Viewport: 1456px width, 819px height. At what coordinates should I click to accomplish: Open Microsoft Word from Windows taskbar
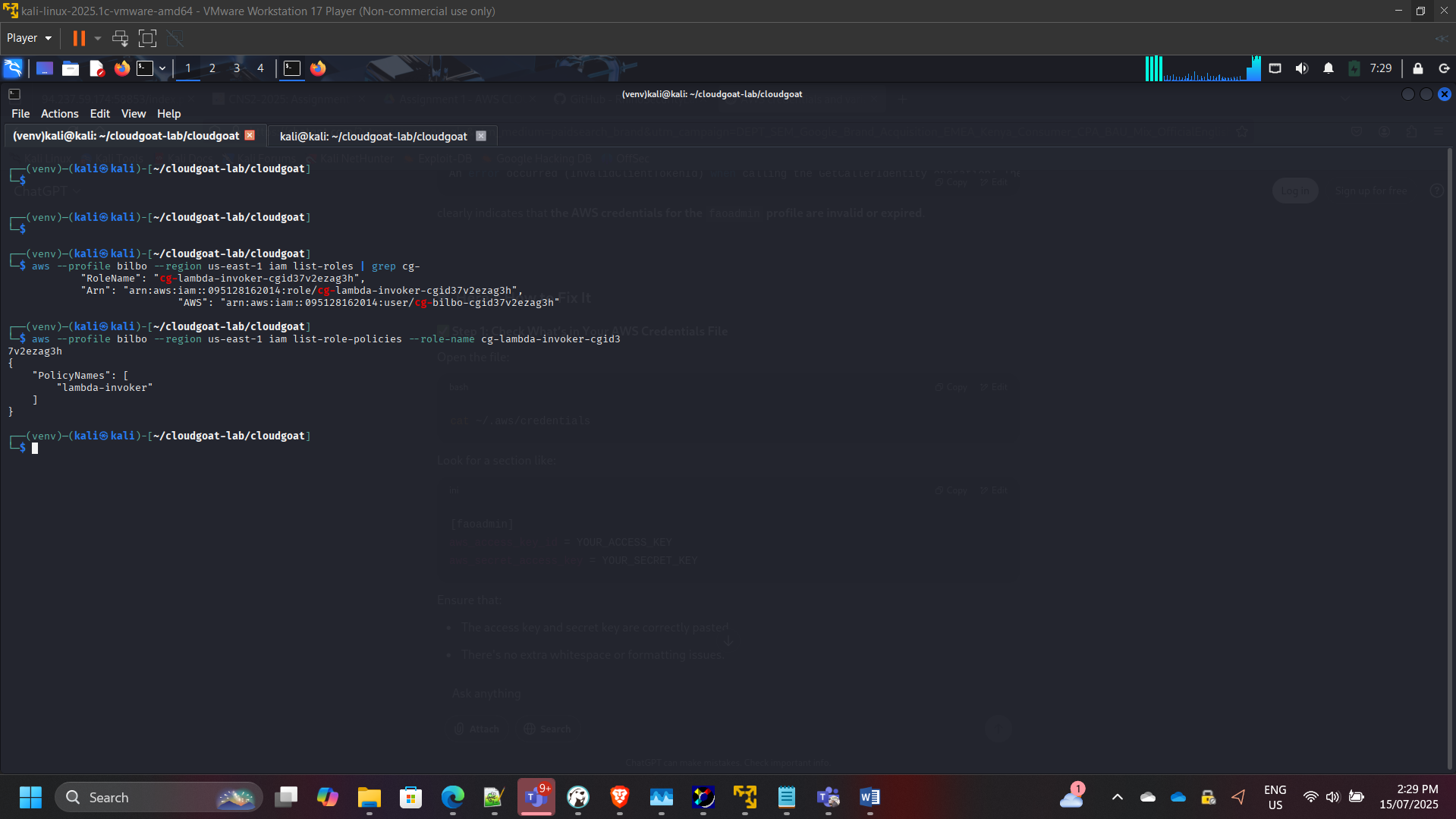870,797
